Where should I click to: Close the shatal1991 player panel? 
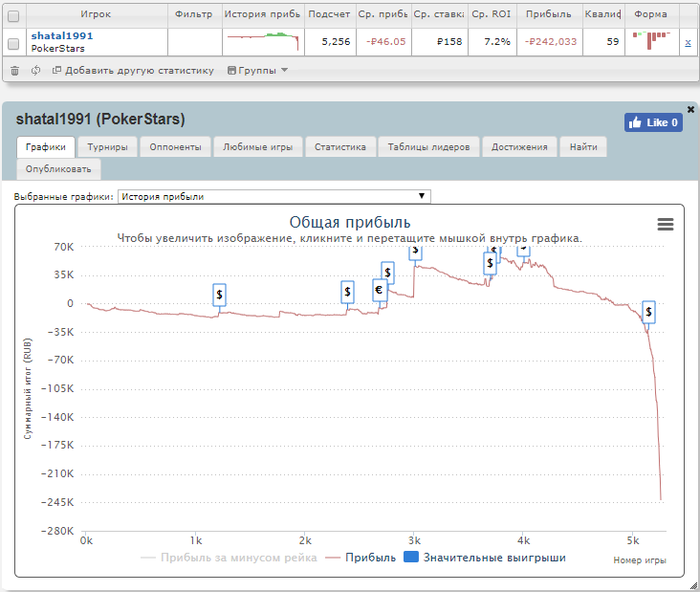click(690, 109)
